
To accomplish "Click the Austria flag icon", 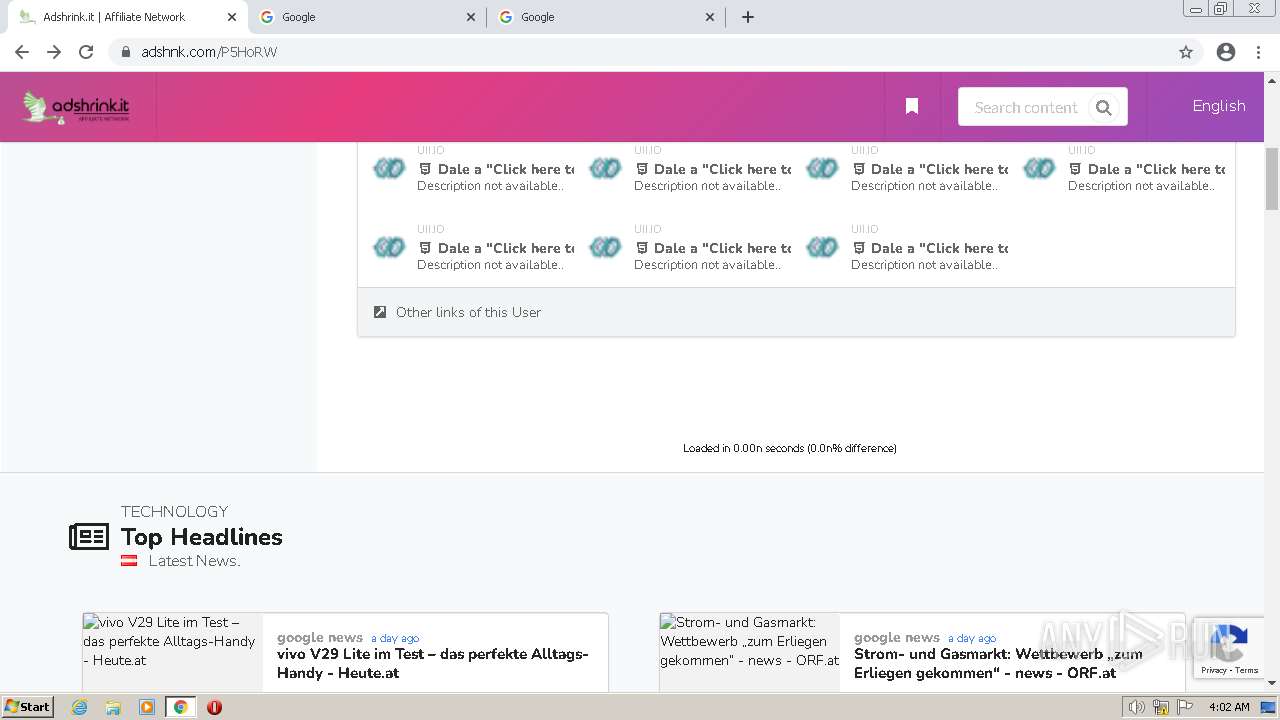I will pyautogui.click(x=129, y=561).
